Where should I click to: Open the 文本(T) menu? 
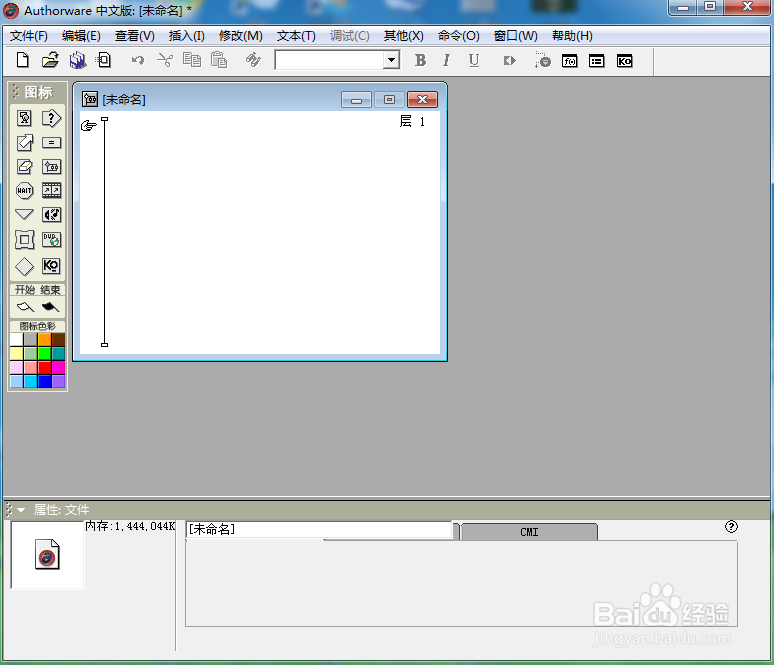point(296,36)
